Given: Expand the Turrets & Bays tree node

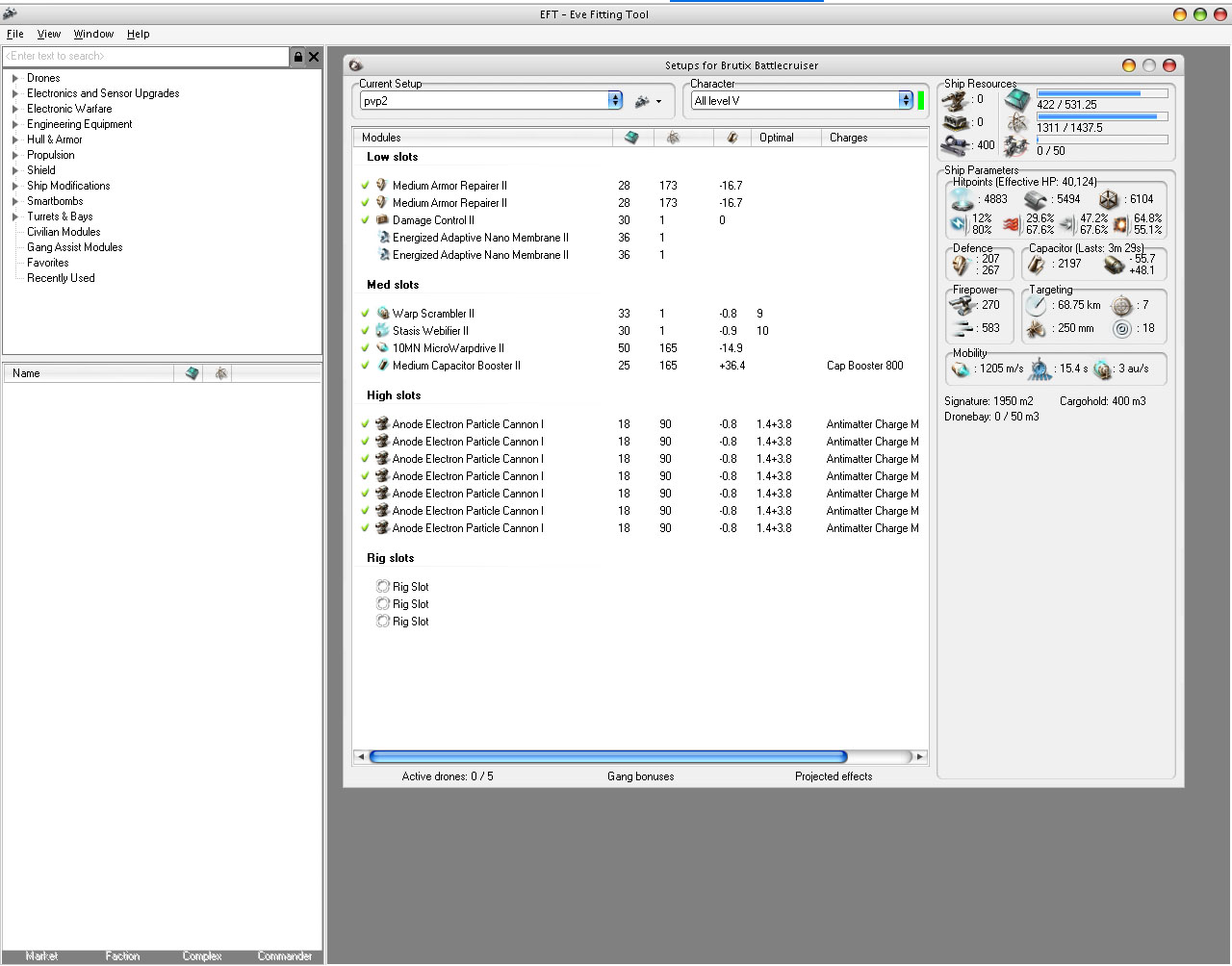Looking at the screenshot, I should click(x=15, y=216).
